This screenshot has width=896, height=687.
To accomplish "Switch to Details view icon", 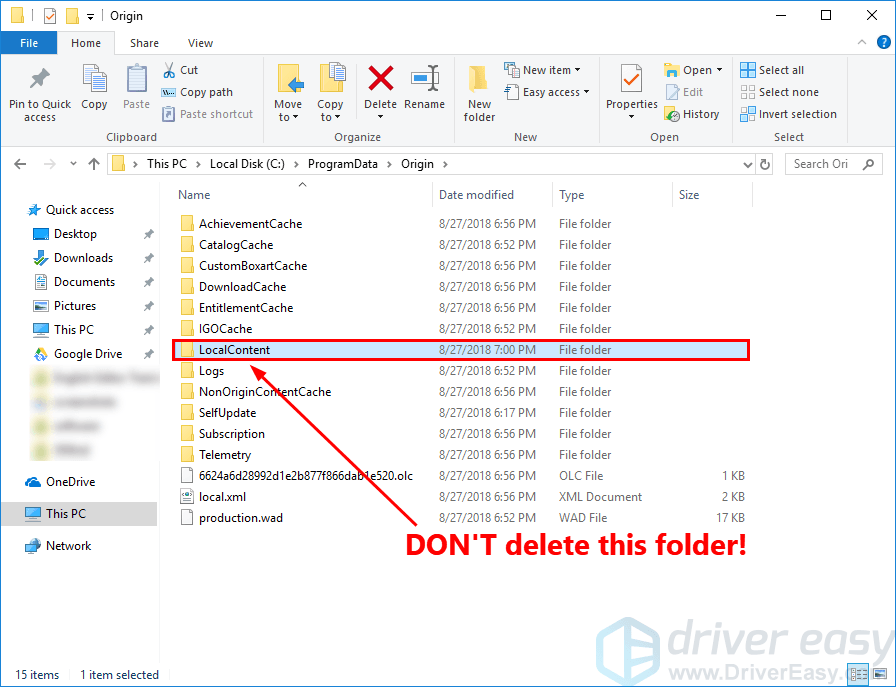I will pyautogui.click(x=859, y=675).
